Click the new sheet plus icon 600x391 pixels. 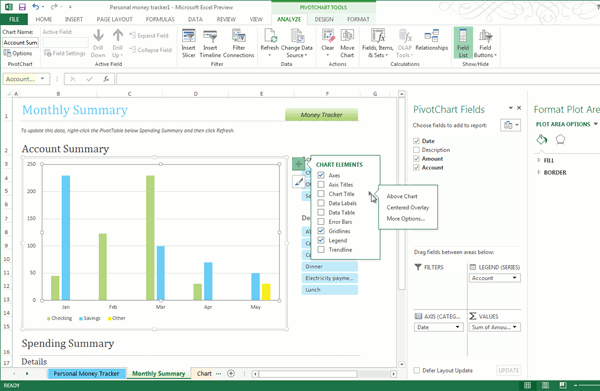[231, 373]
